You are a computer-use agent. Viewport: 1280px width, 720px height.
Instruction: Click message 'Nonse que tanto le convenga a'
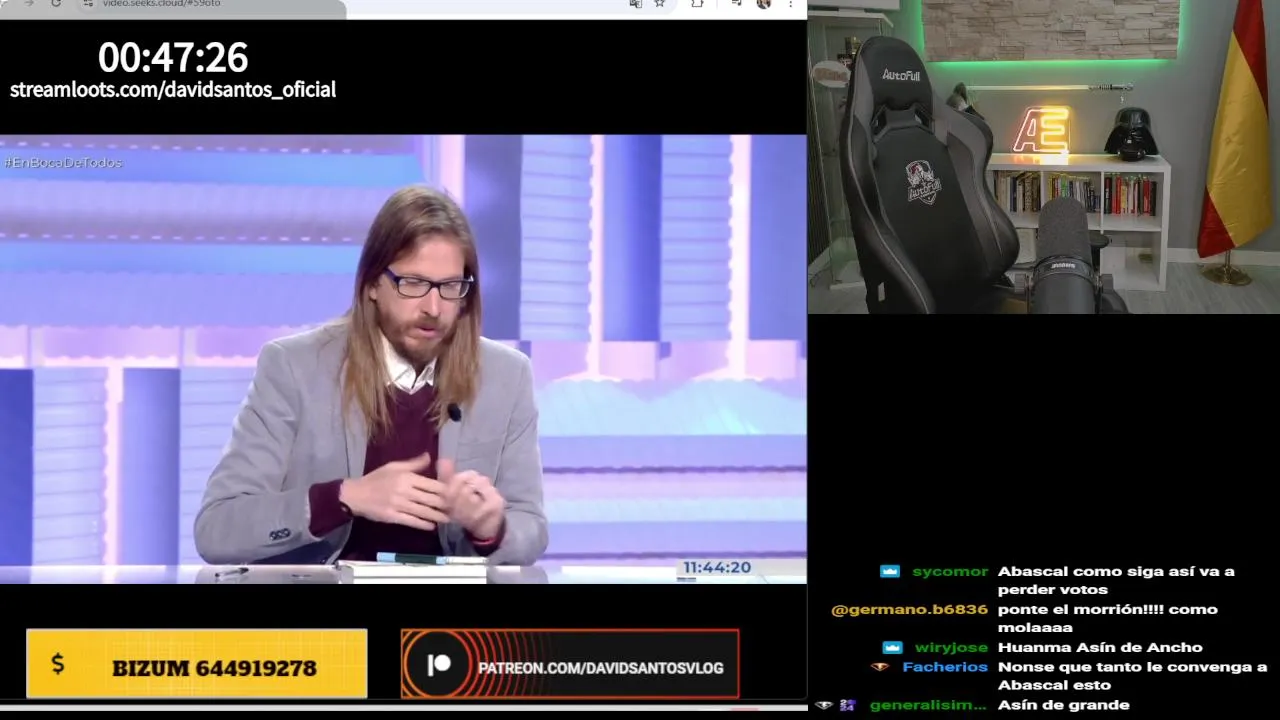(x=1132, y=666)
